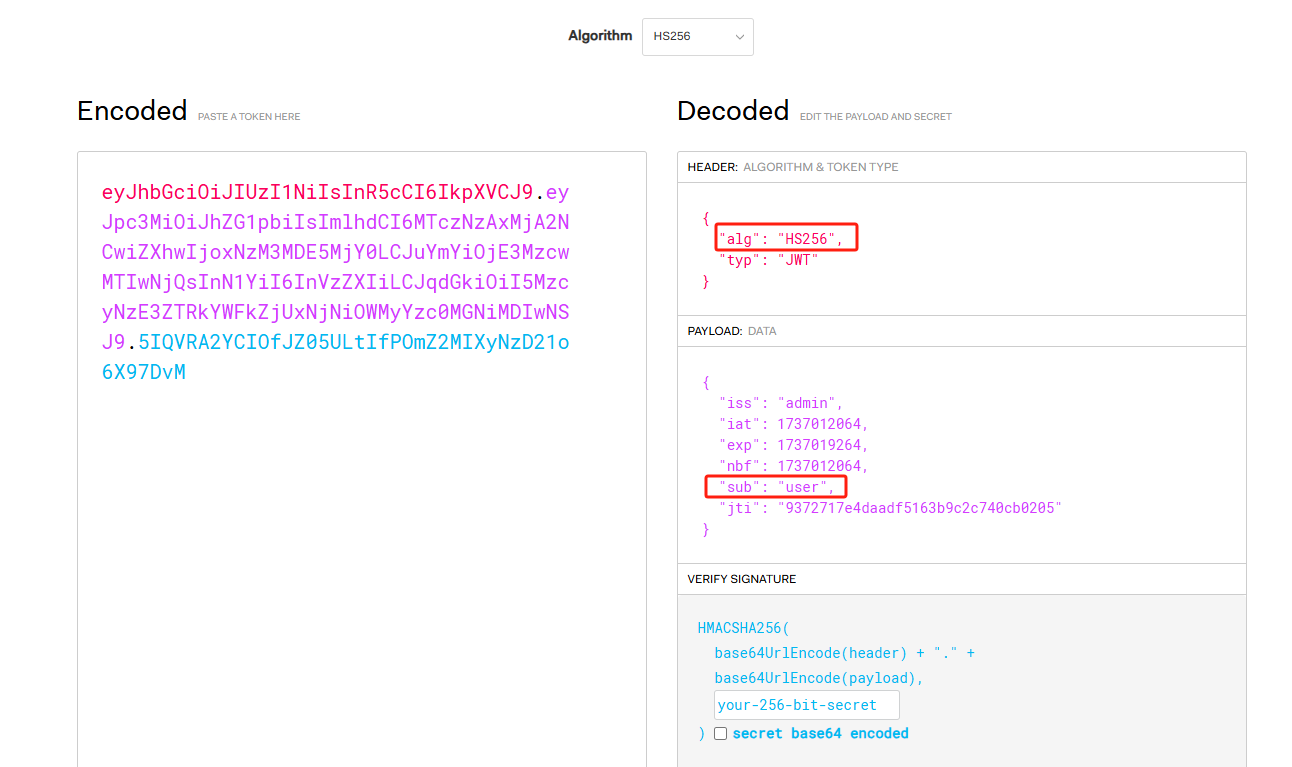Click the PASTE A TOKEN HERE hint

coord(249,117)
